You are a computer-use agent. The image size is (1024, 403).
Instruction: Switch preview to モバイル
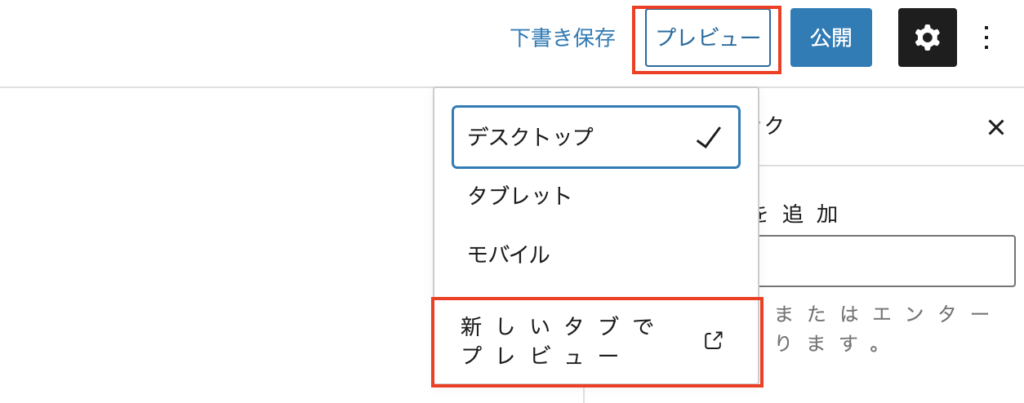596,254
